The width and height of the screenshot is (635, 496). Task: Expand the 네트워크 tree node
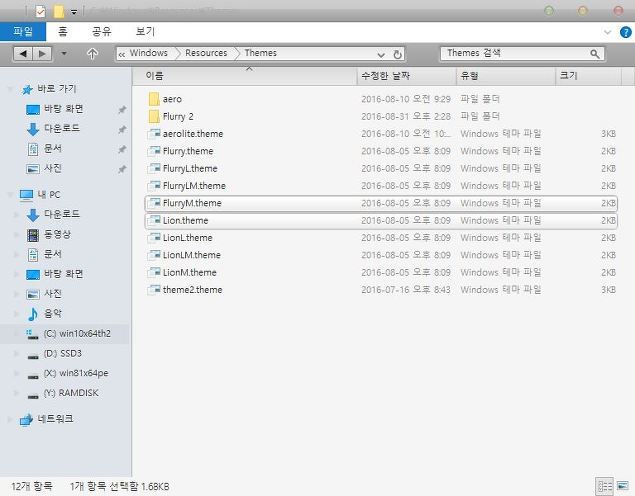pos(10,419)
